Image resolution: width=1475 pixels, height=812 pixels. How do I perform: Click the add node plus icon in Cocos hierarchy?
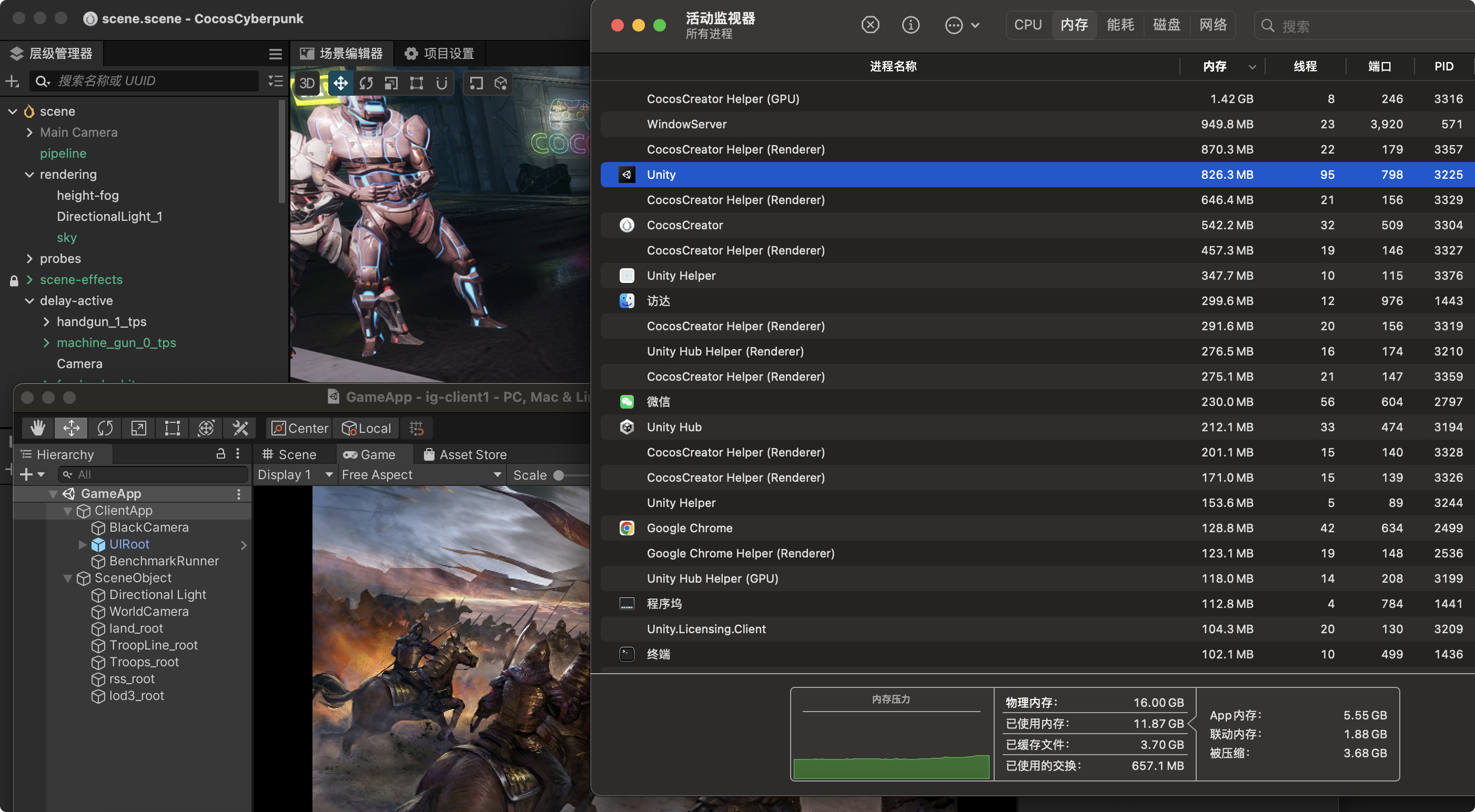(x=13, y=82)
